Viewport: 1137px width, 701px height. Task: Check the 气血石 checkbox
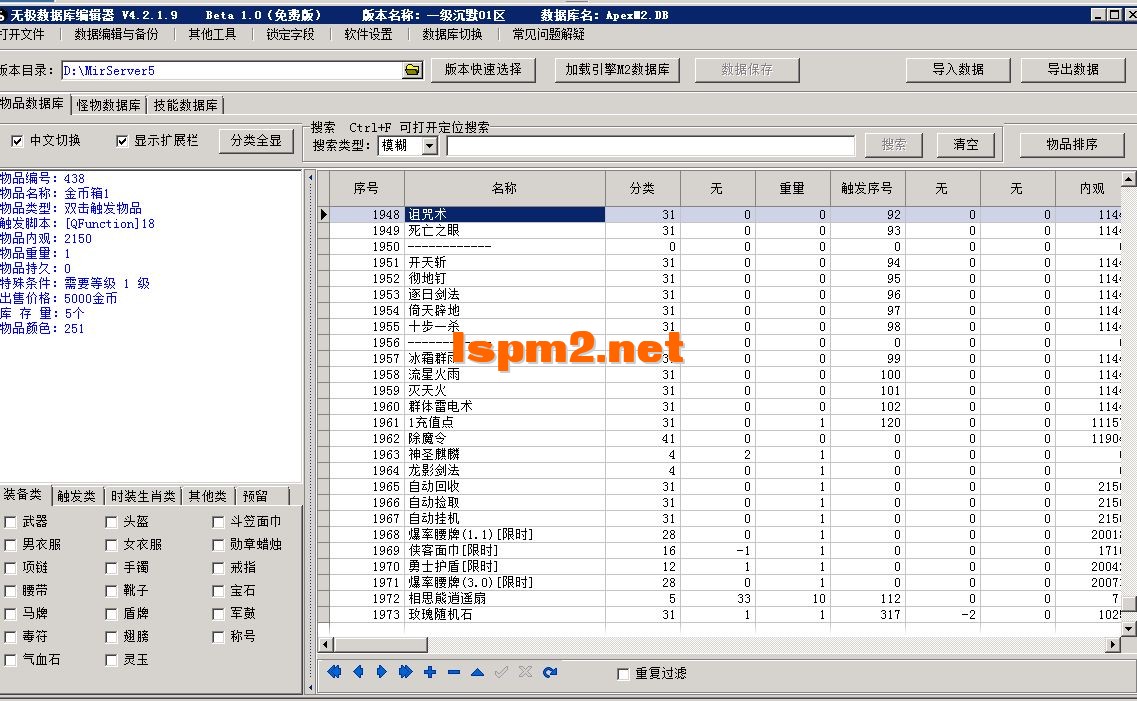(10, 660)
